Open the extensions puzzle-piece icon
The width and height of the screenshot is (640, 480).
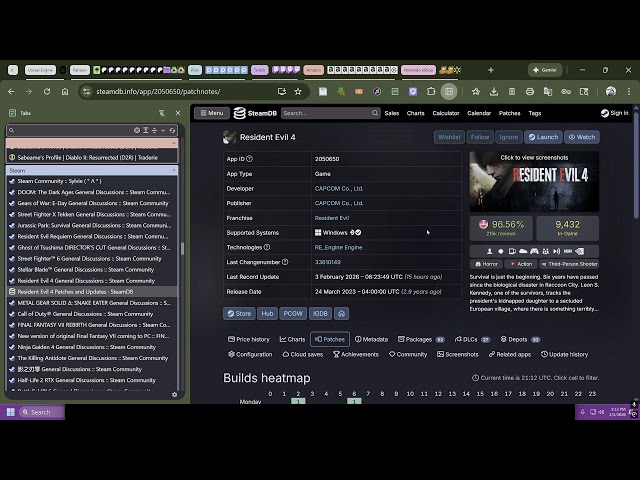[431, 91]
